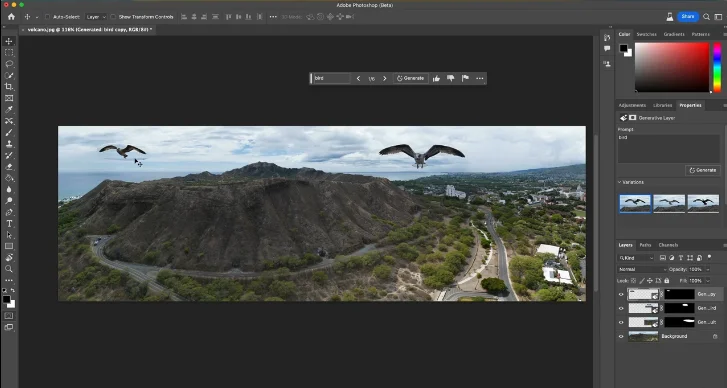
Task: Switch to the Gradients tab
Action: coord(674,34)
